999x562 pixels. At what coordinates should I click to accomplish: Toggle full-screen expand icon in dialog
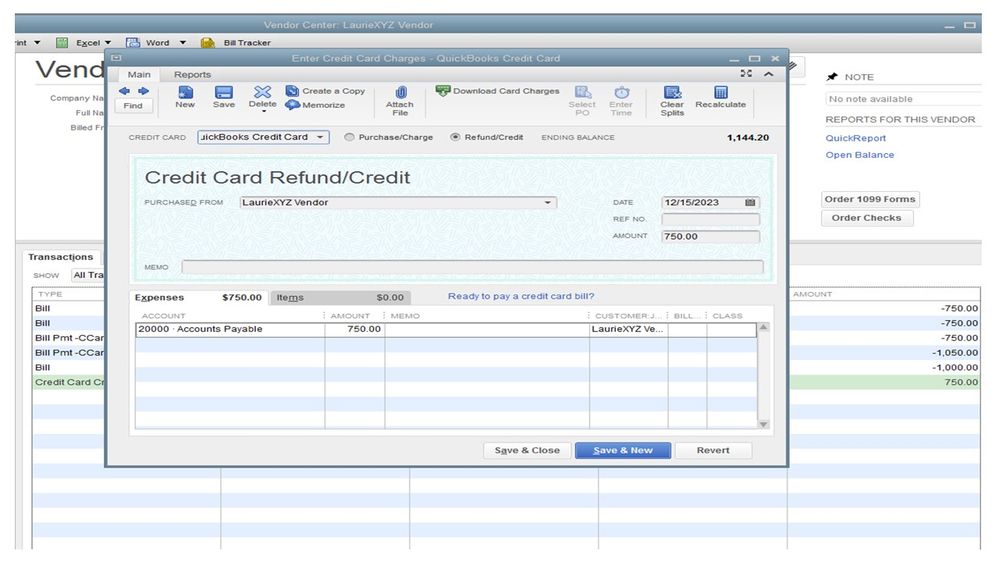click(x=746, y=74)
